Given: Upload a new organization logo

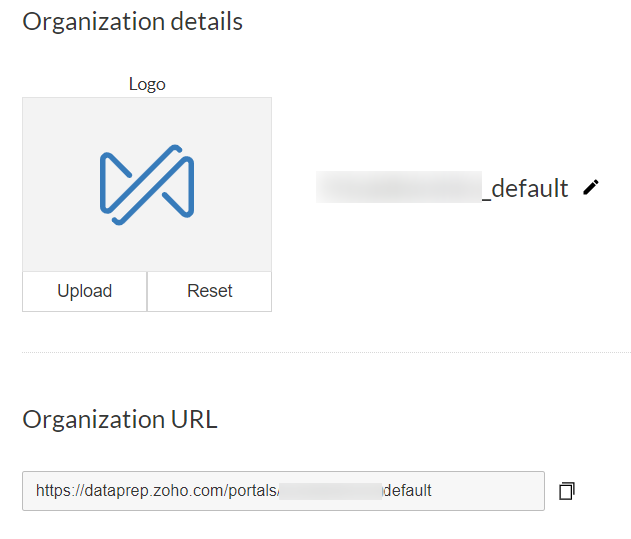Looking at the screenshot, I should 85,291.
